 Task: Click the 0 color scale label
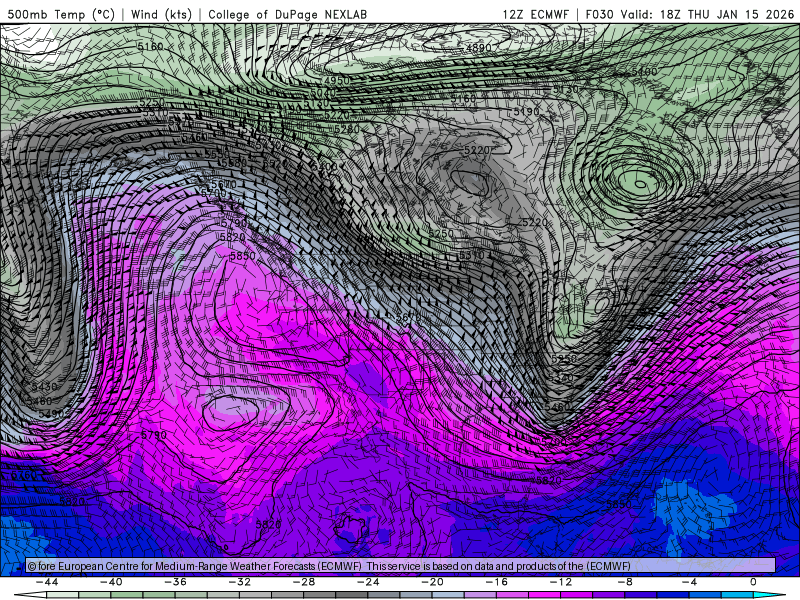[754, 582]
